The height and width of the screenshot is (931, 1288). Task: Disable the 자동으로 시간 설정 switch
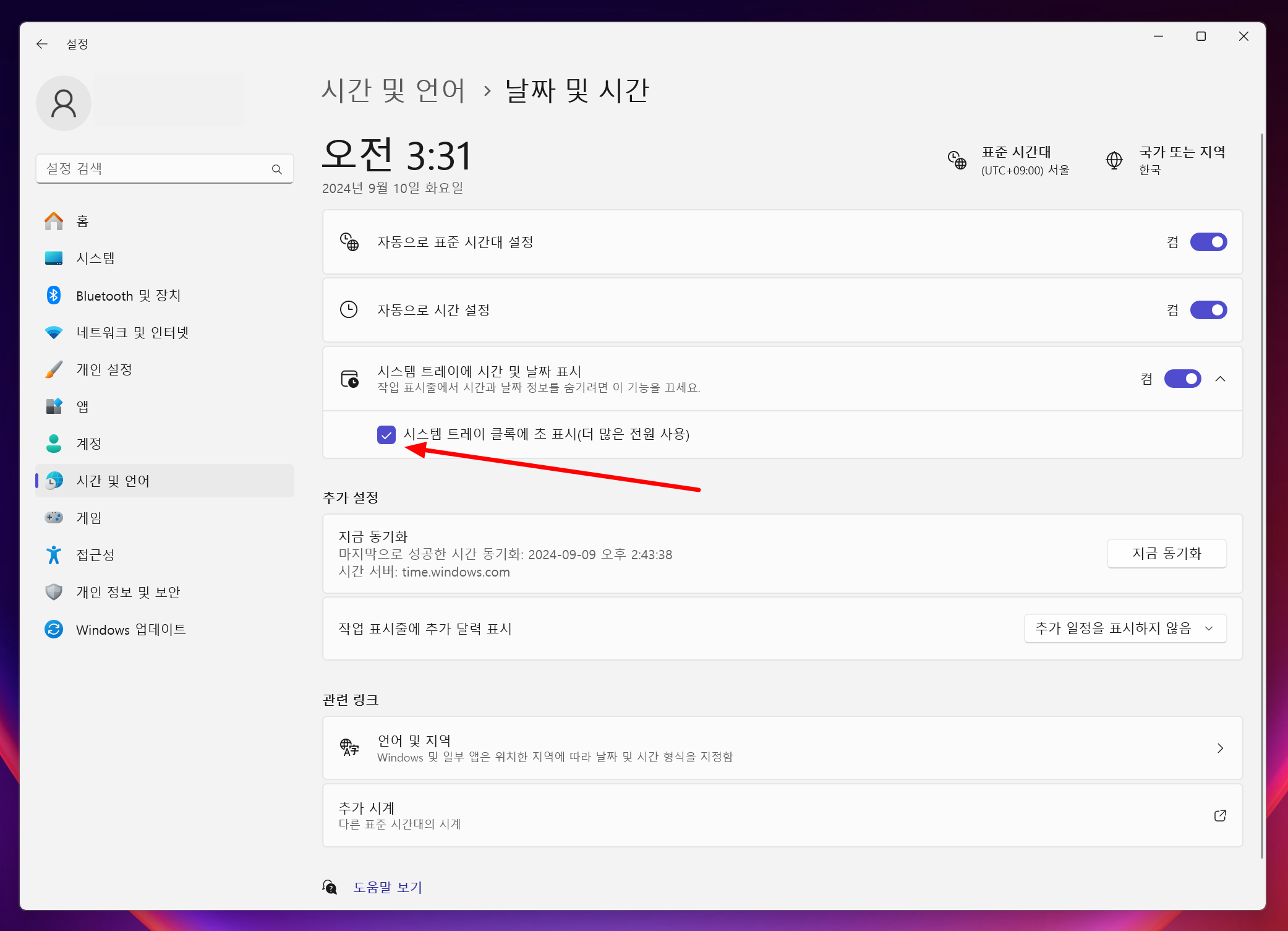click(1208, 310)
